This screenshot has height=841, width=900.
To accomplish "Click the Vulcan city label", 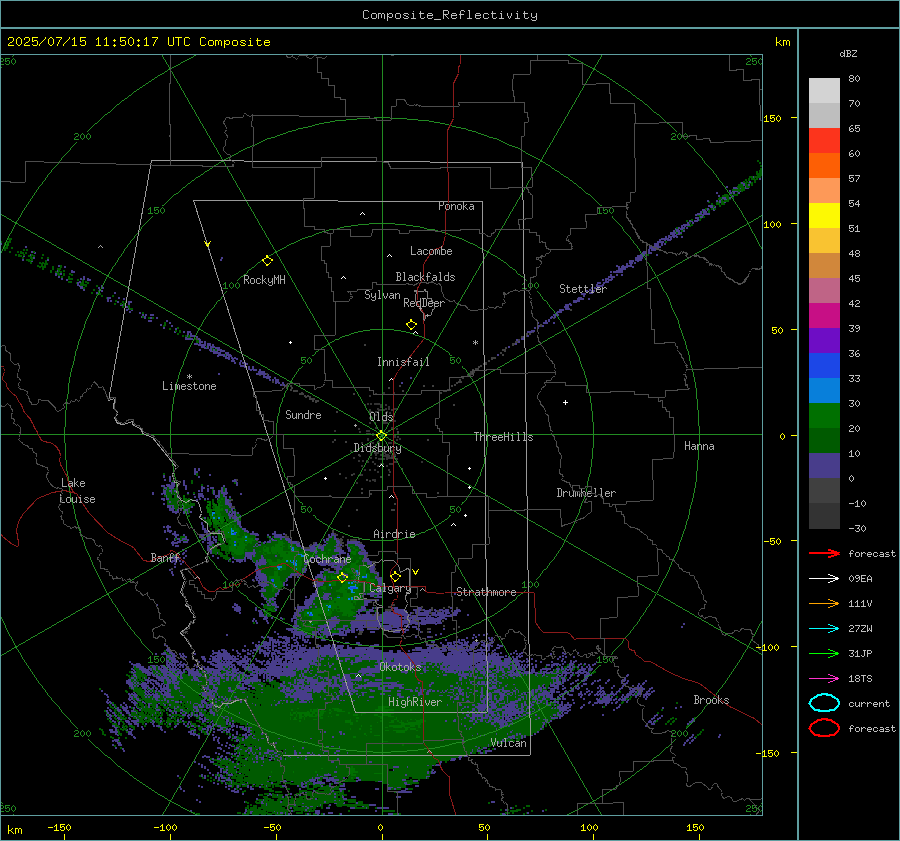I will pos(509,743).
